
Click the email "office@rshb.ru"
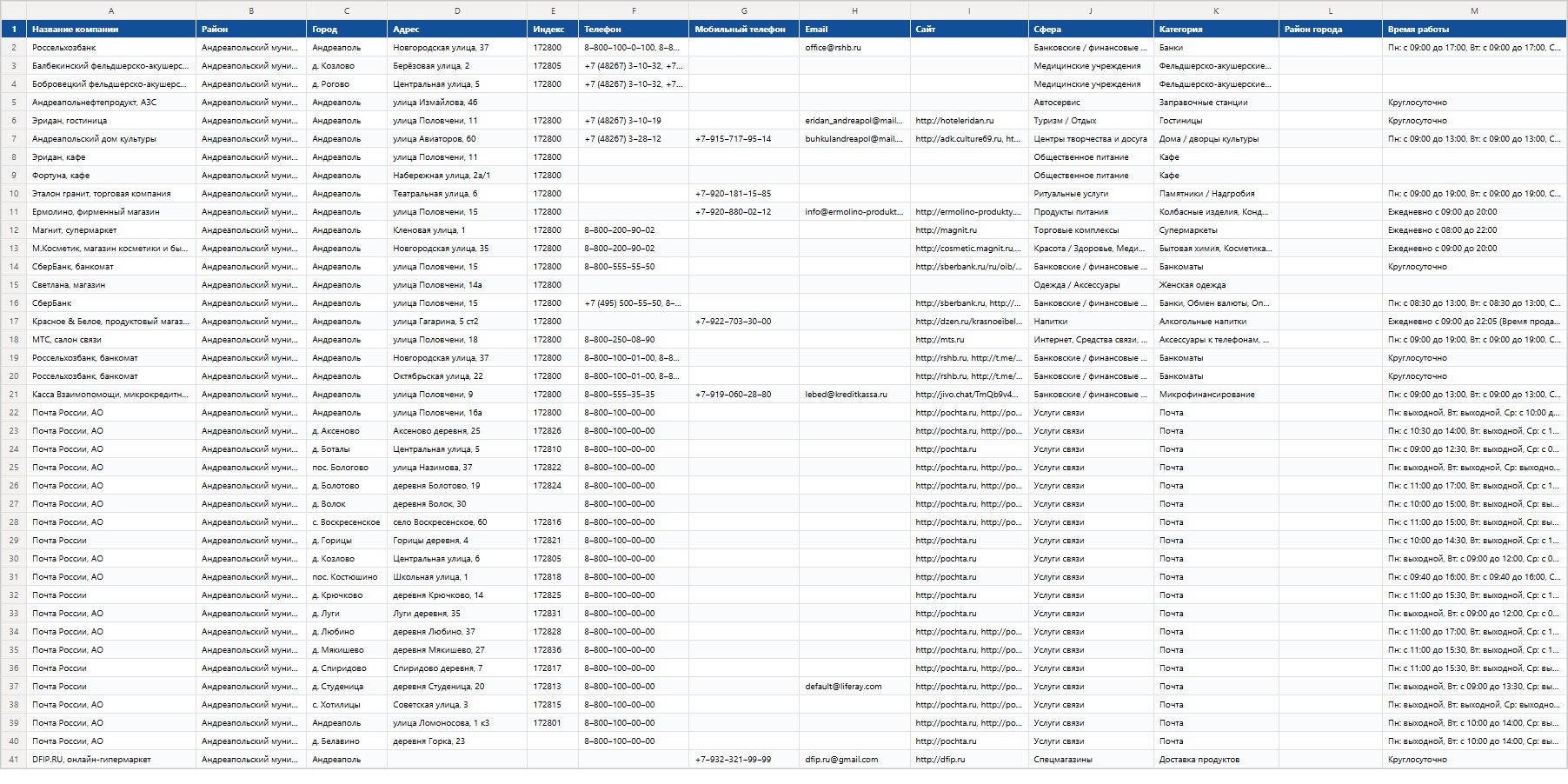854,47
